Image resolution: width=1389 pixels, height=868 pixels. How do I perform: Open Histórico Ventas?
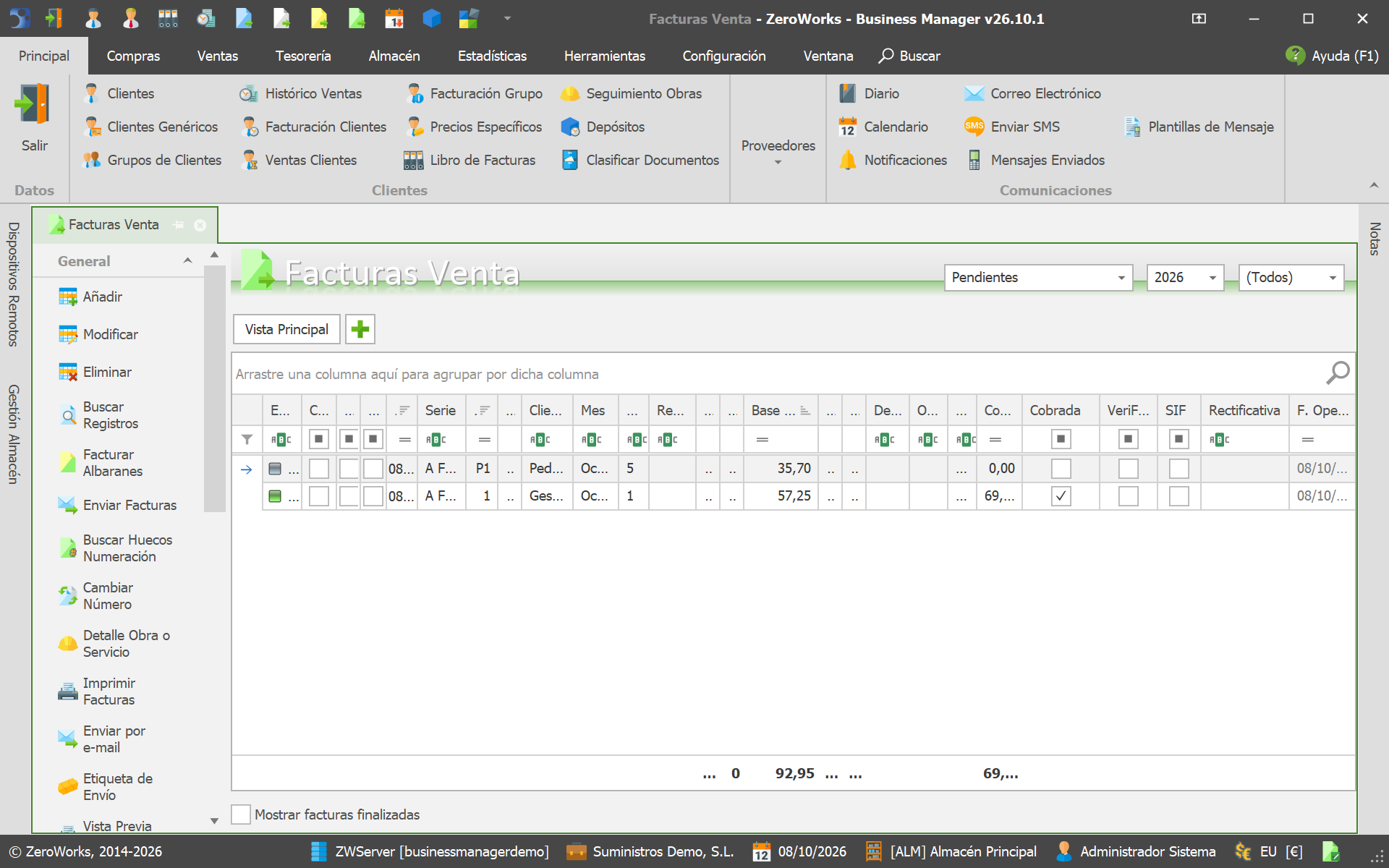point(301,93)
